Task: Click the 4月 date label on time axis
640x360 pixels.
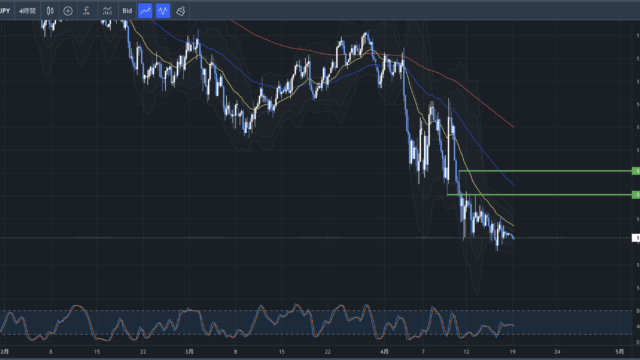Action: pyautogui.click(x=384, y=351)
